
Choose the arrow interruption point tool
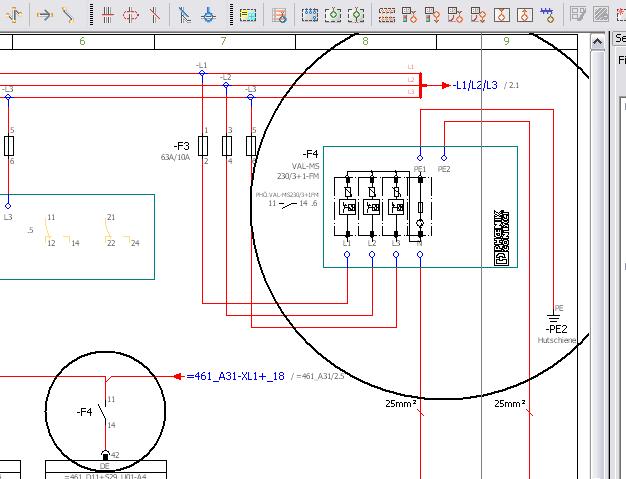point(44,15)
